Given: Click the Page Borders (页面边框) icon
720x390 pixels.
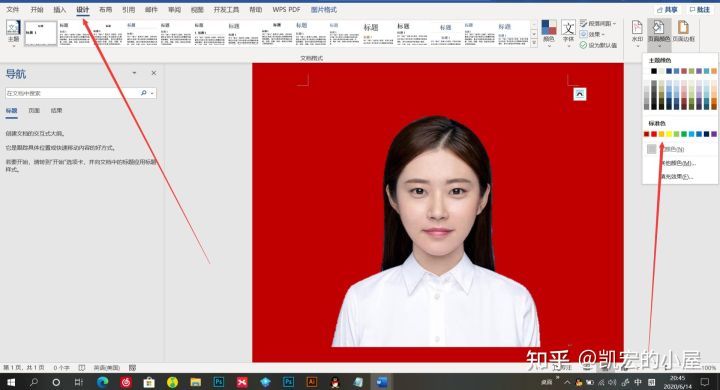Looking at the screenshot, I should click(x=683, y=31).
